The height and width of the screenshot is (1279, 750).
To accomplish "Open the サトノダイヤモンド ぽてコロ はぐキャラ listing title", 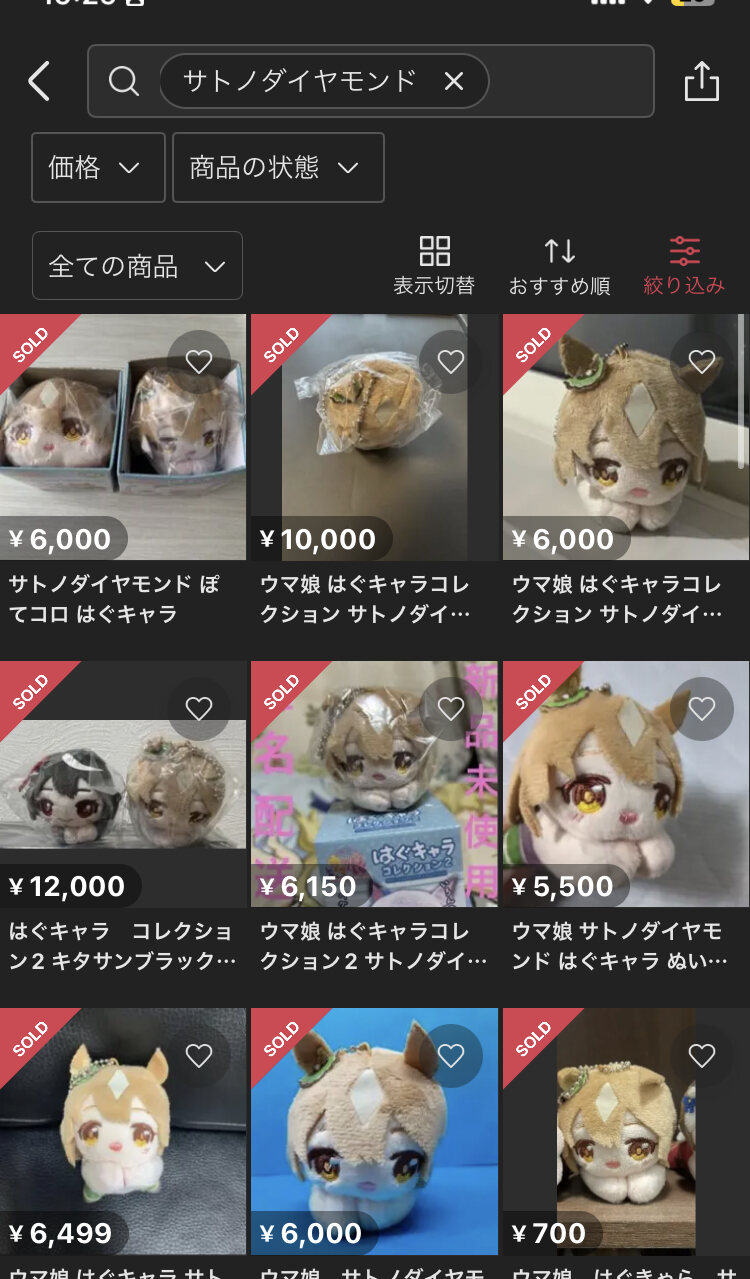I will coord(114,599).
